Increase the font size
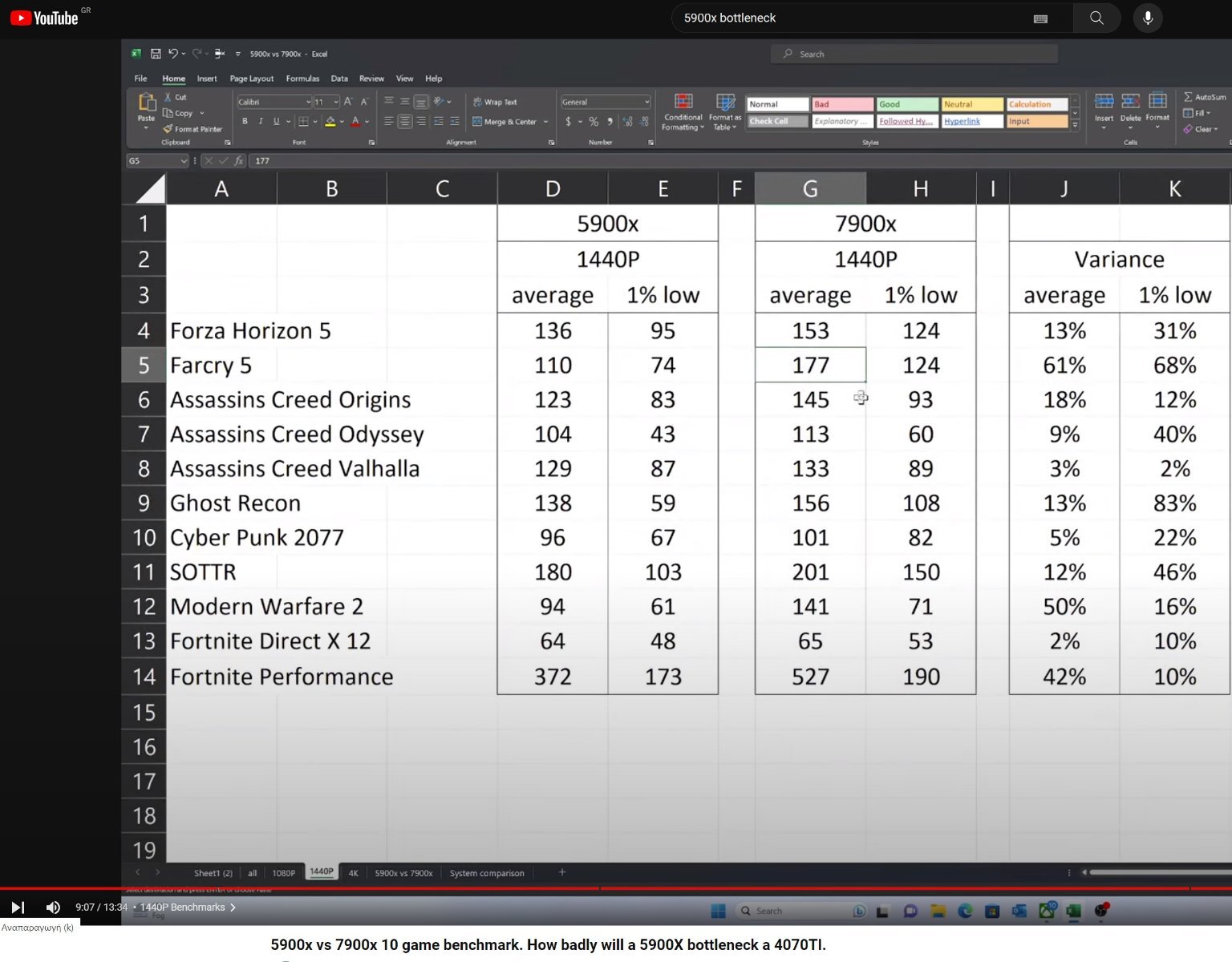Image resolution: width=1232 pixels, height=962 pixels. coord(348,102)
